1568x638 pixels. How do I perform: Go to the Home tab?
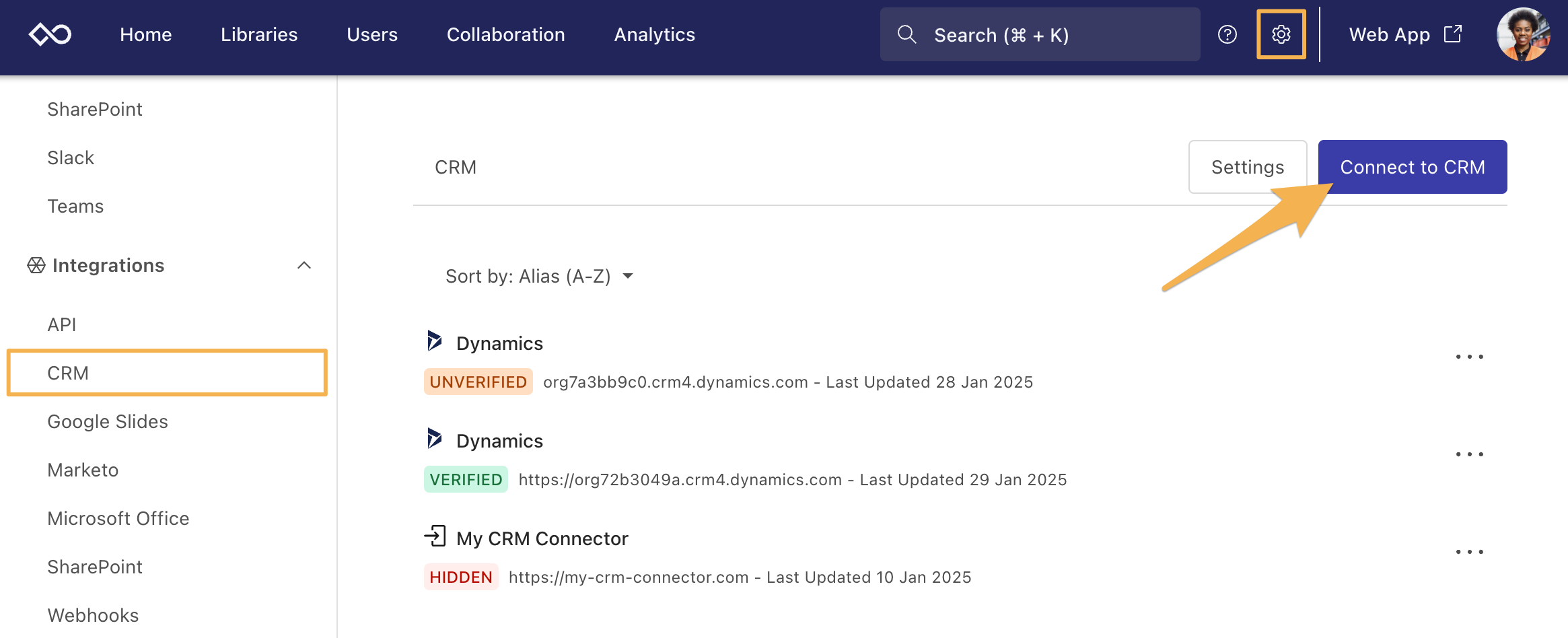[146, 34]
